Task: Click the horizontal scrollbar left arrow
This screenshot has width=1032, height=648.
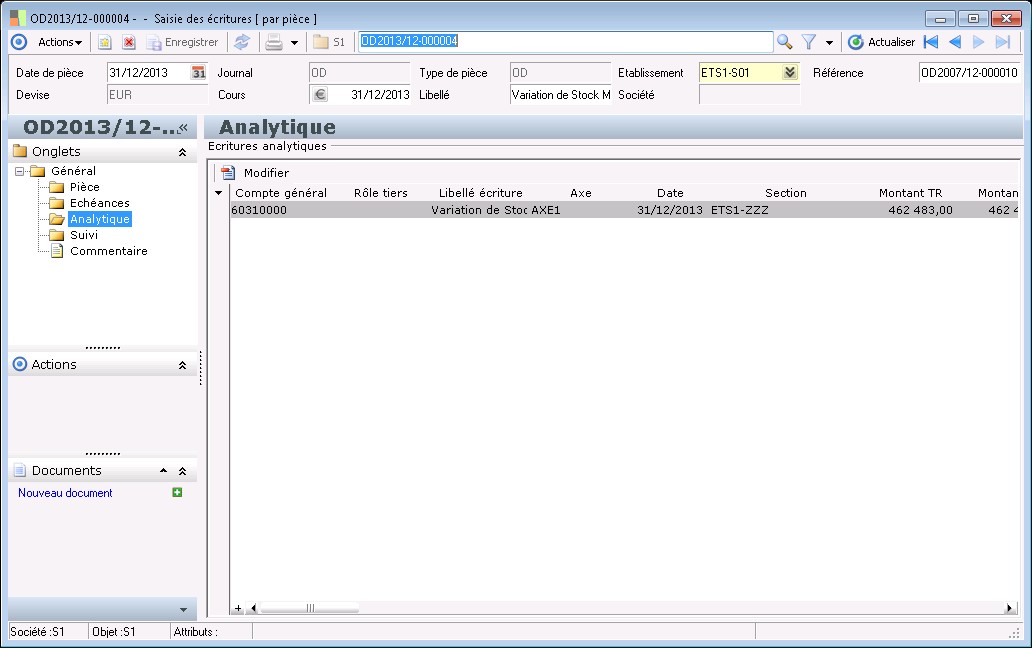Action: point(253,609)
